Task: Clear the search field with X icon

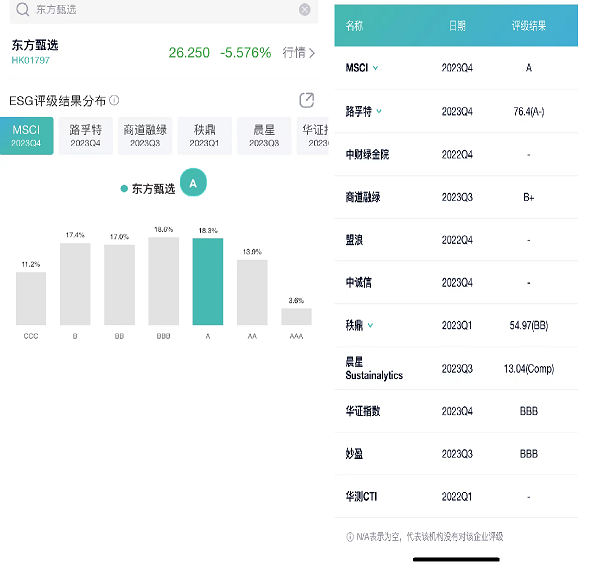Action: coord(305,10)
